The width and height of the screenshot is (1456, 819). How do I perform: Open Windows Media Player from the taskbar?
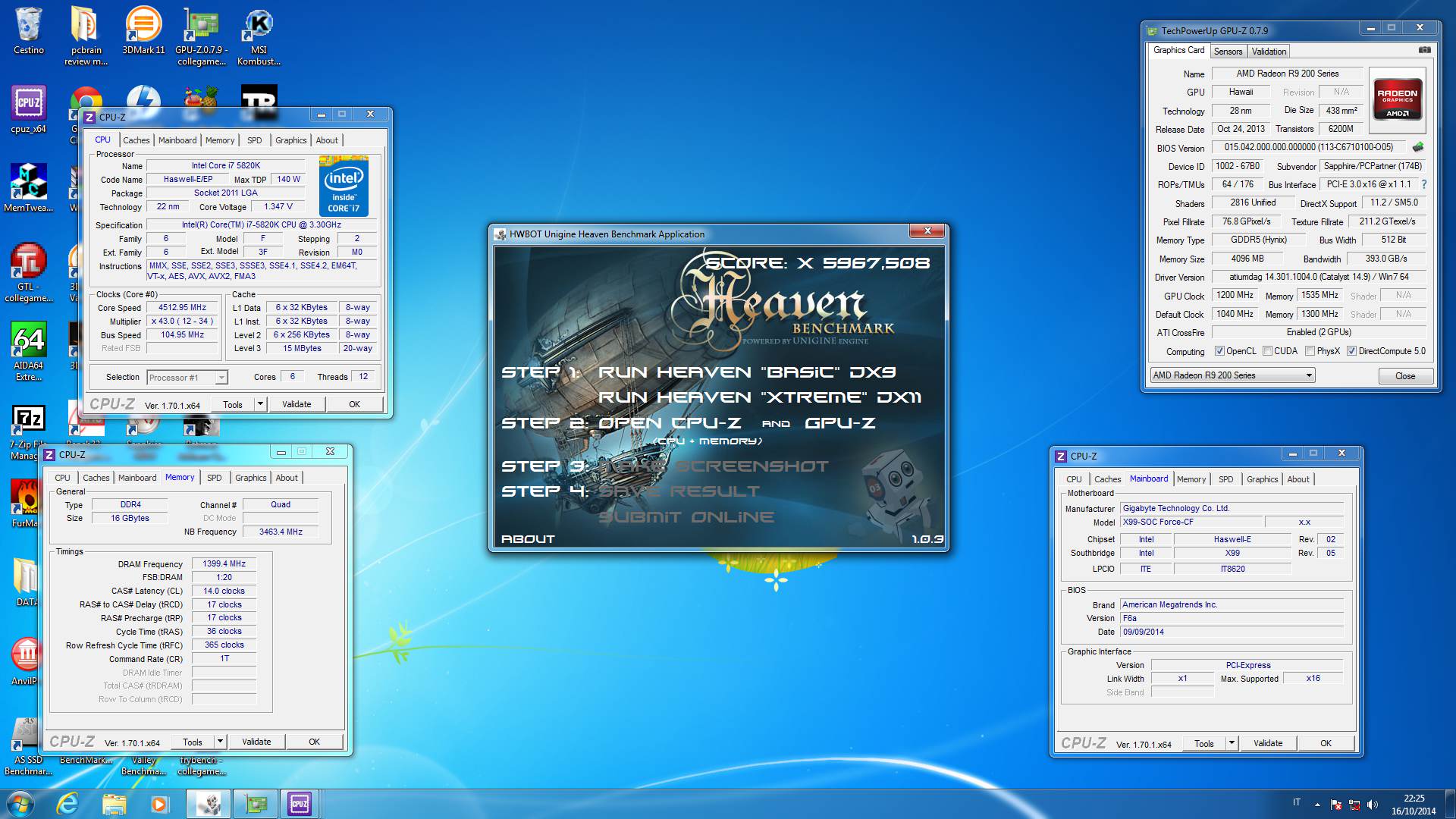pyautogui.click(x=159, y=804)
